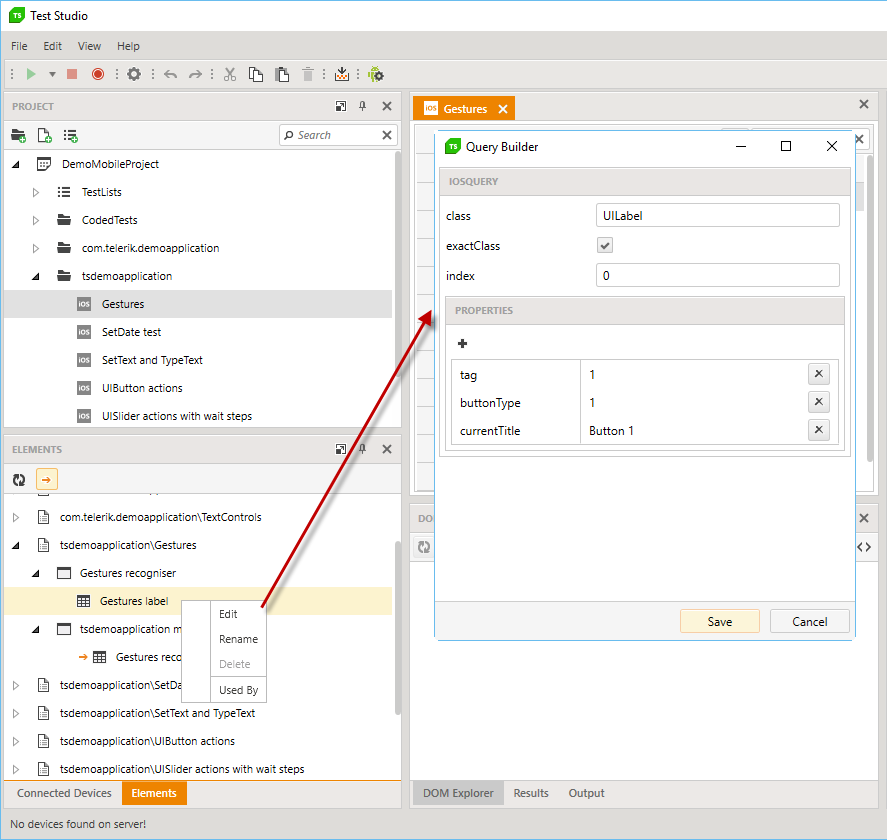The height and width of the screenshot is (840, 887).
Task: Float the Project panel window
Action: [341, 106]
